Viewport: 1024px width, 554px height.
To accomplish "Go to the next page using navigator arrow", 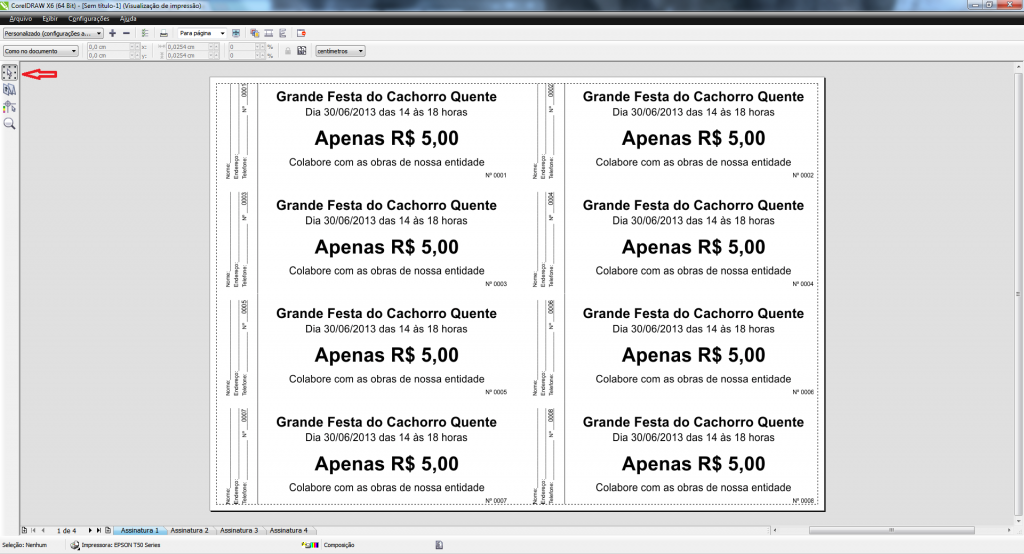I will [x=90, y=530].
